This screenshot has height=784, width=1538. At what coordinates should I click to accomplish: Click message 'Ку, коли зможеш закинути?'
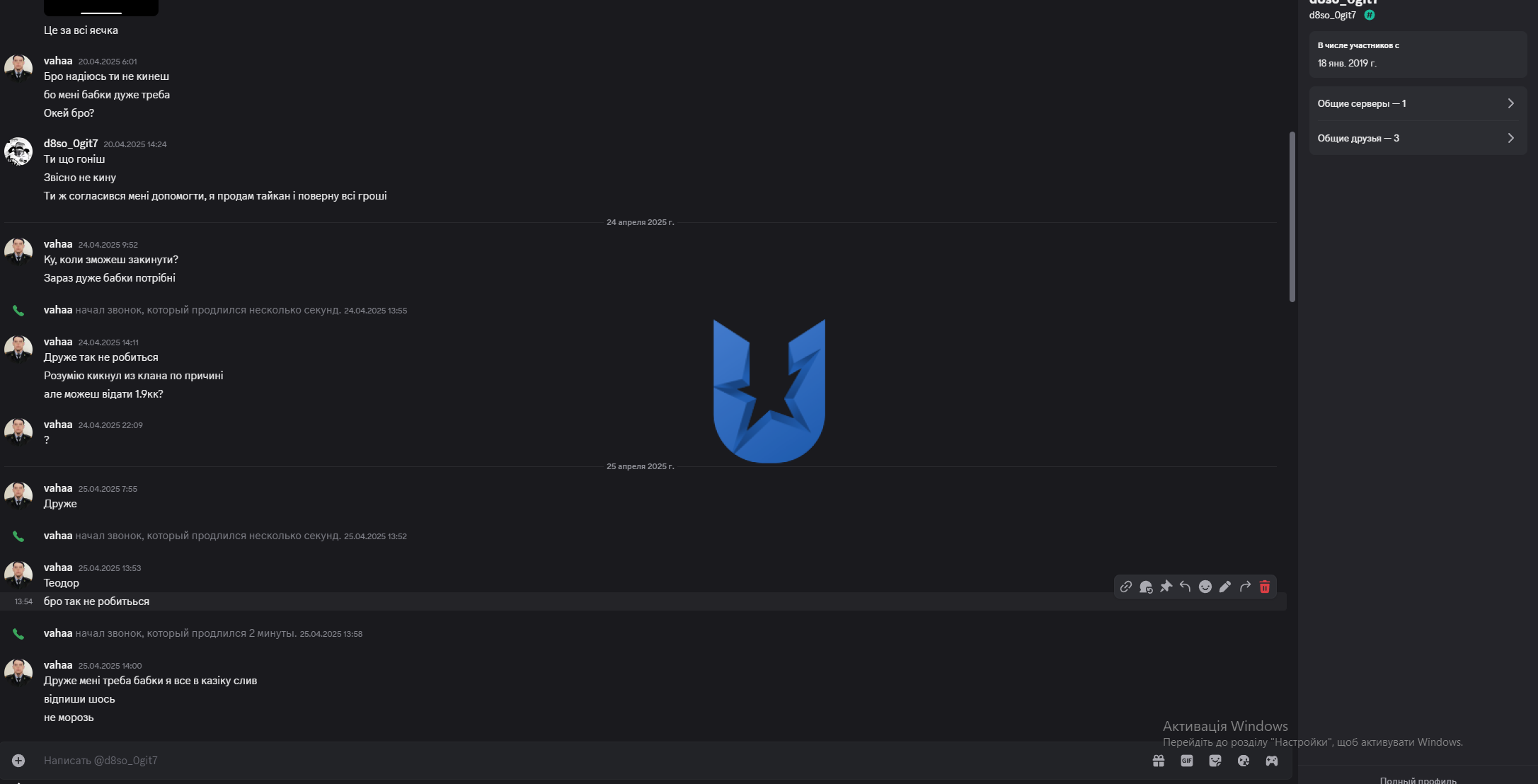111,260
